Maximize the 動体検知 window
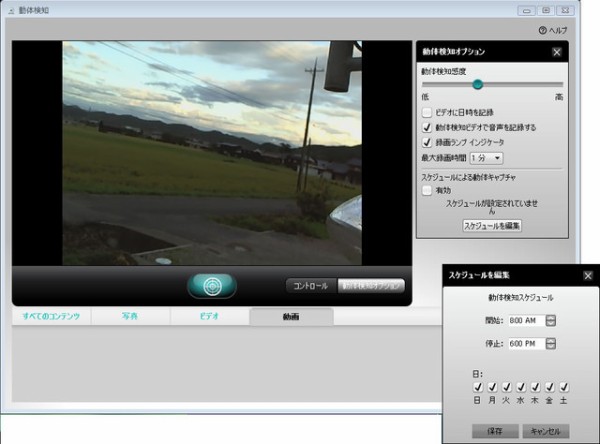This screenshot has height=444, width=600. (x=546, y=10)
